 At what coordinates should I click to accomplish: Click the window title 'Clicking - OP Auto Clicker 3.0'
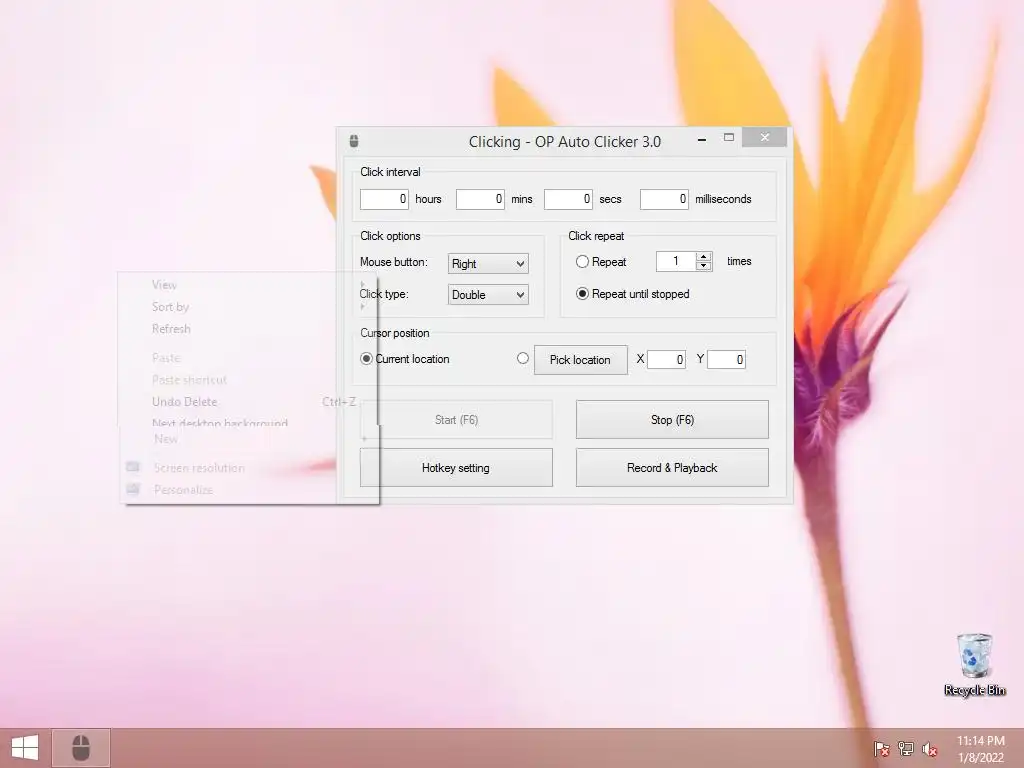(565, 142)
